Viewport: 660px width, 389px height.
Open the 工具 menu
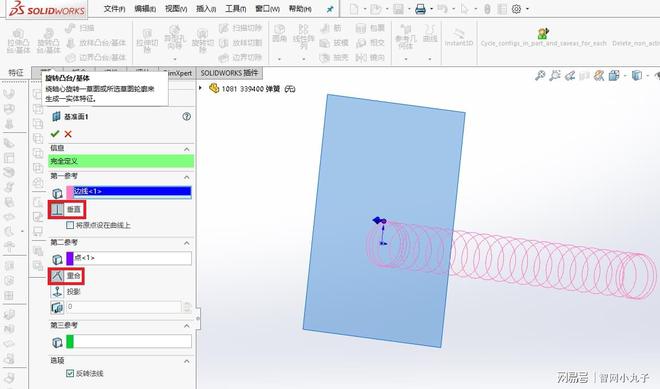[x=236, y=8]
